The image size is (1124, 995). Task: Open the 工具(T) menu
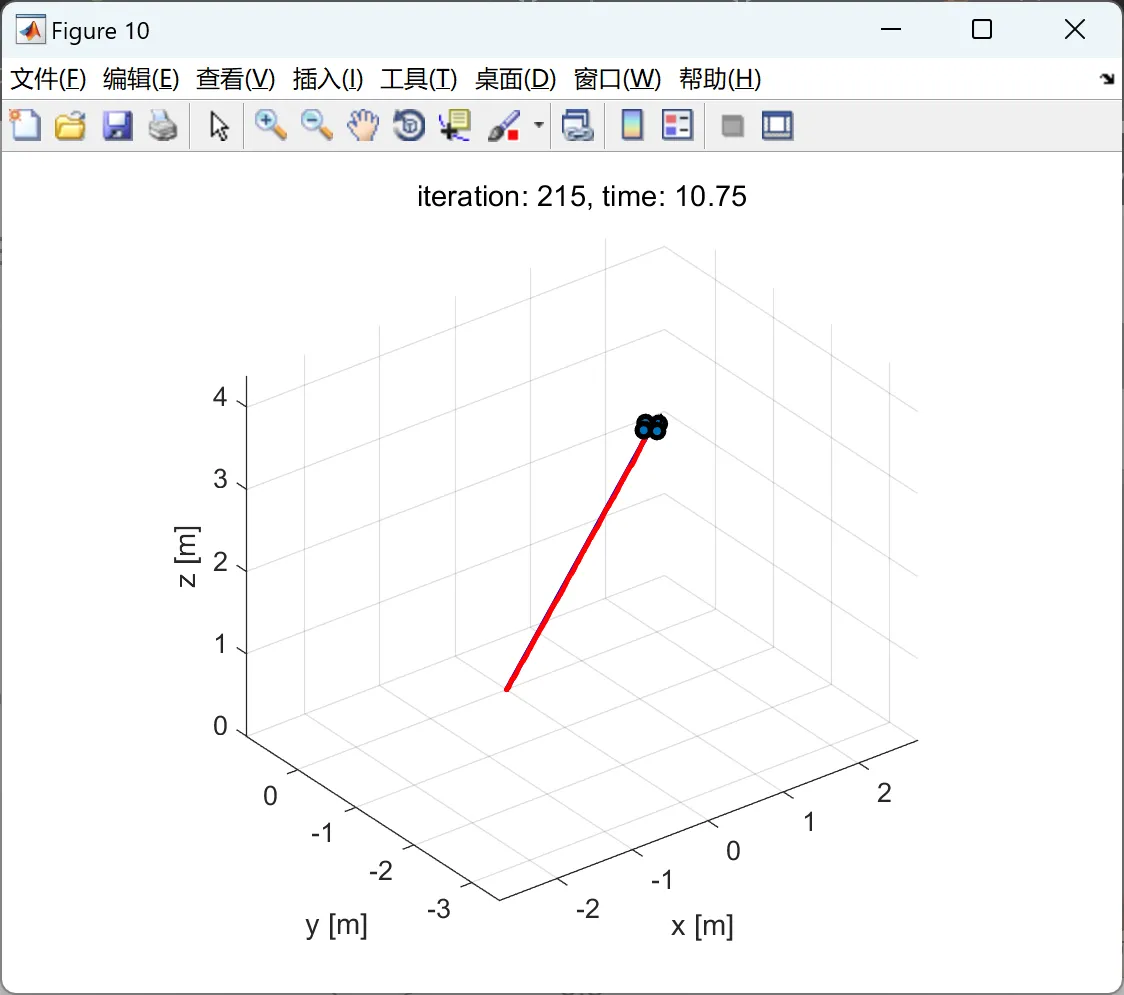[419, 79]
